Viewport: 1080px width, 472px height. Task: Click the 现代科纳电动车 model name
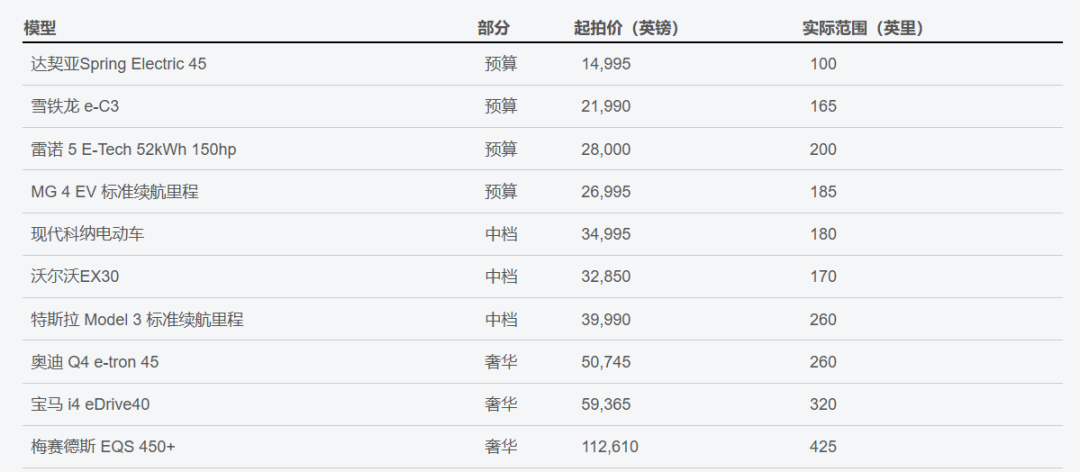click(x=87, y=234)
